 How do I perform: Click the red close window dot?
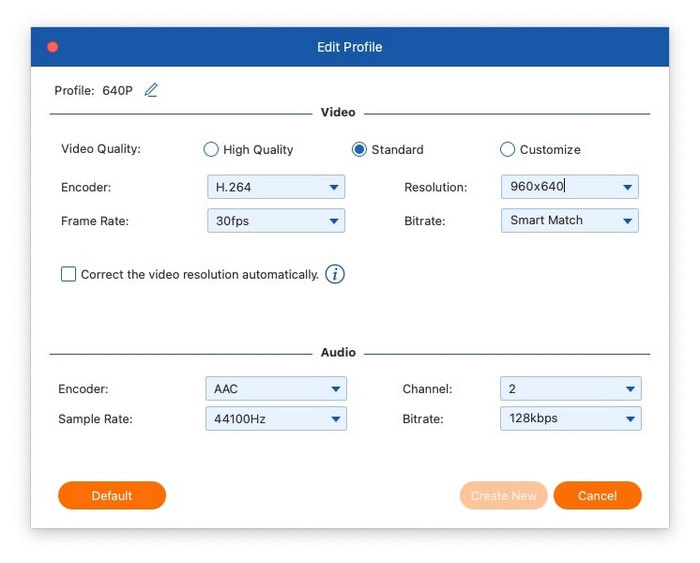click(53, 47)
